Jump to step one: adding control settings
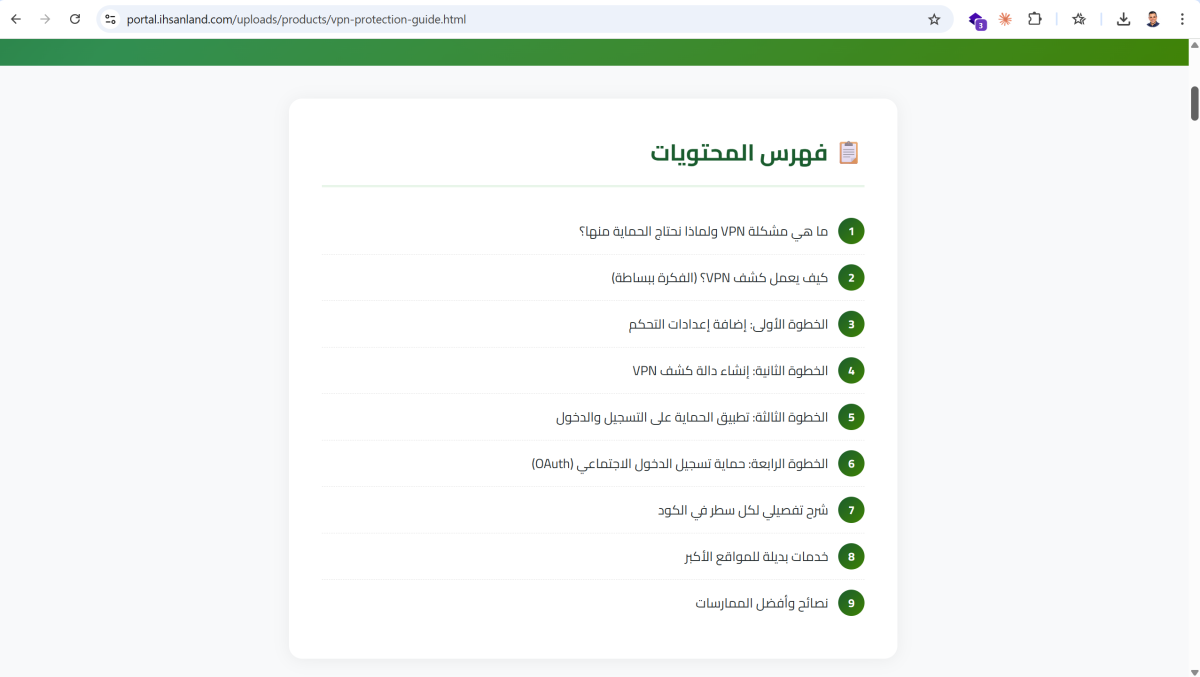The height and width of the screenshot is (677, 1200). pyautogui.click(x=728, y=324)
